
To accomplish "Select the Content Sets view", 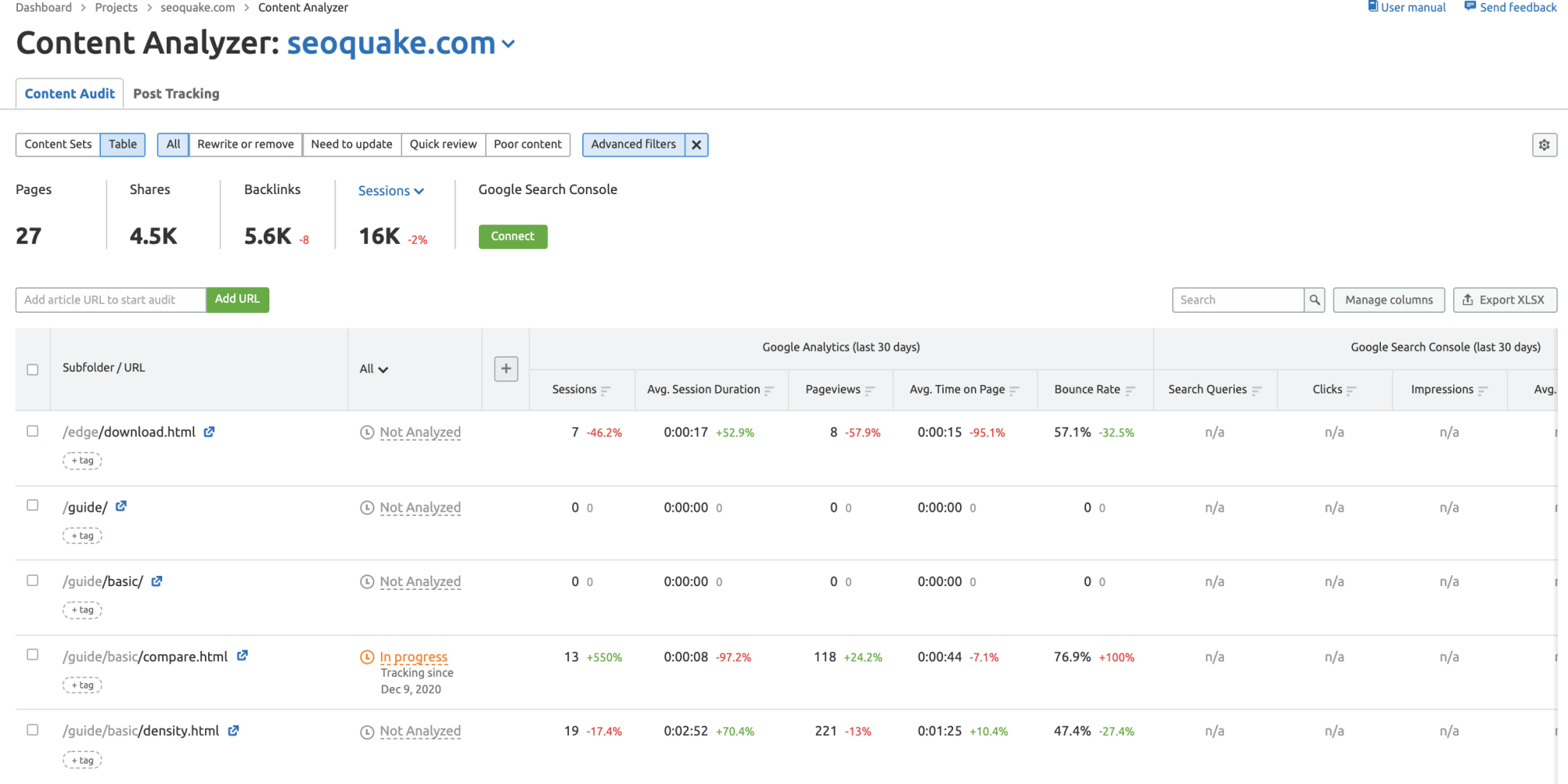I will click(x=58, y=144).
